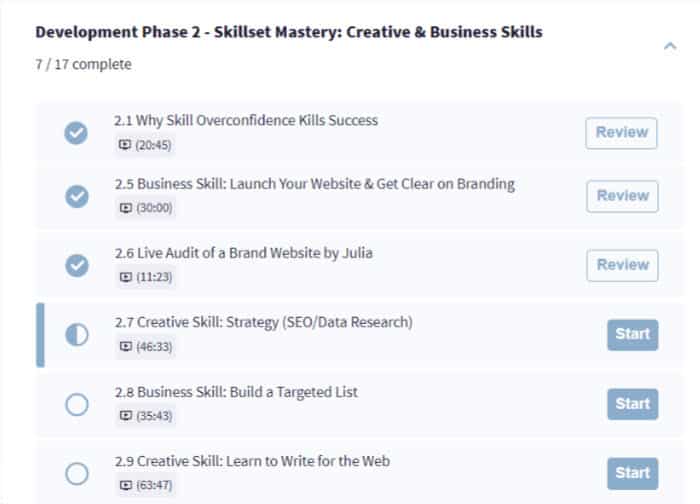Toggle half-complete circle for lesson 2.7

click(76, 334)
